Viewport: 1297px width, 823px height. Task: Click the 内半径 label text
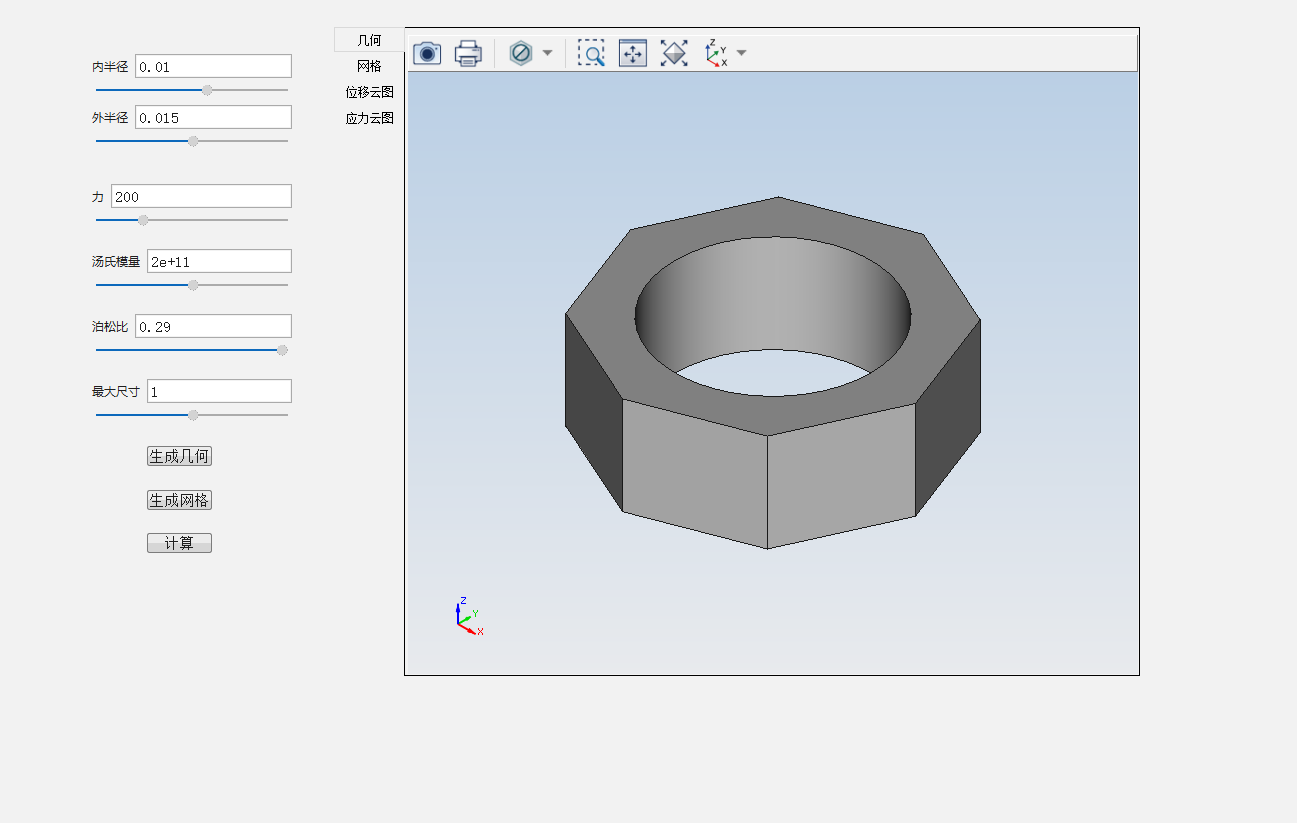(x=110, y=67)
